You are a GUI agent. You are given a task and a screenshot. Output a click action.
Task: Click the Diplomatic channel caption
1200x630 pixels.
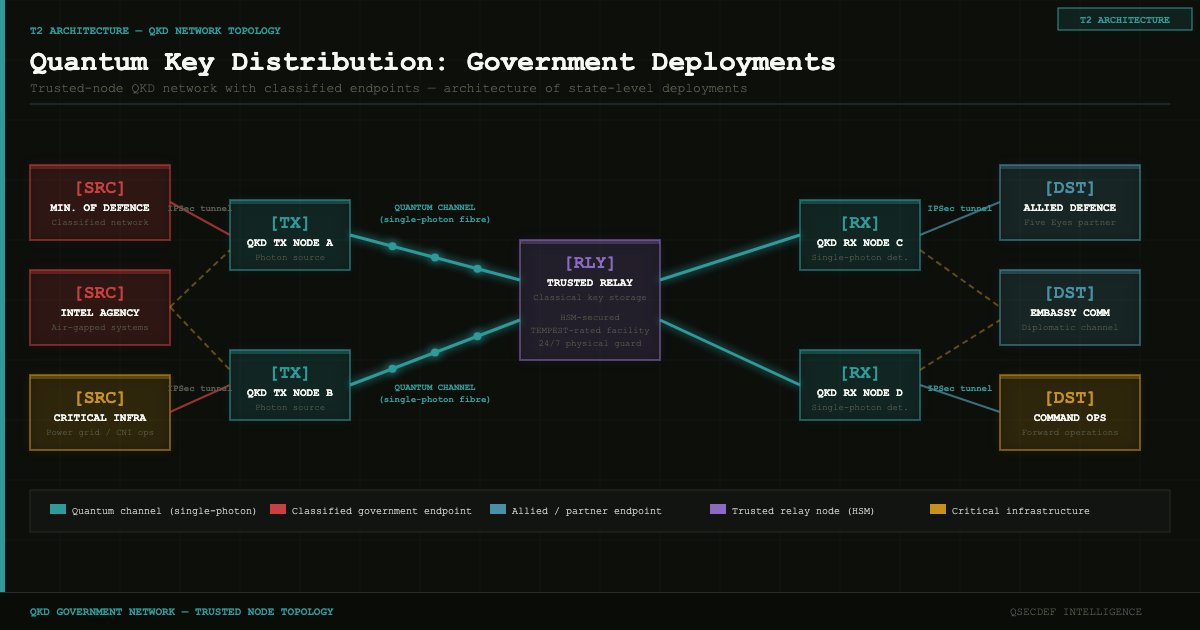(x=1070, y=327)
